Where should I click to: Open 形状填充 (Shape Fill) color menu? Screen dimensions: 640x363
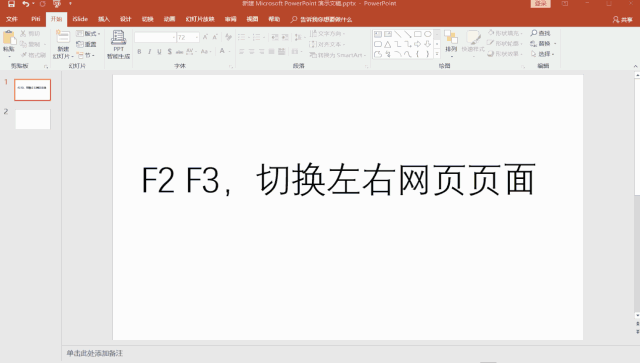coord(505,33)
